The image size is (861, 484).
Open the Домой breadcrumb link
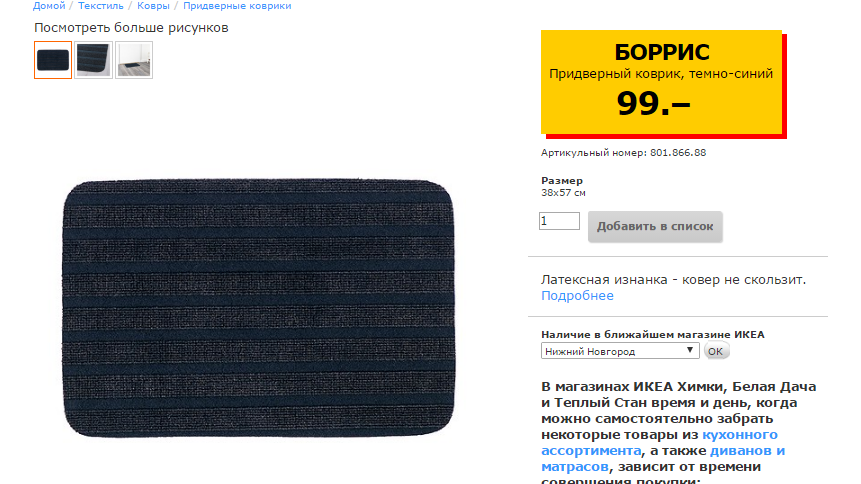(x=49, y=5)
